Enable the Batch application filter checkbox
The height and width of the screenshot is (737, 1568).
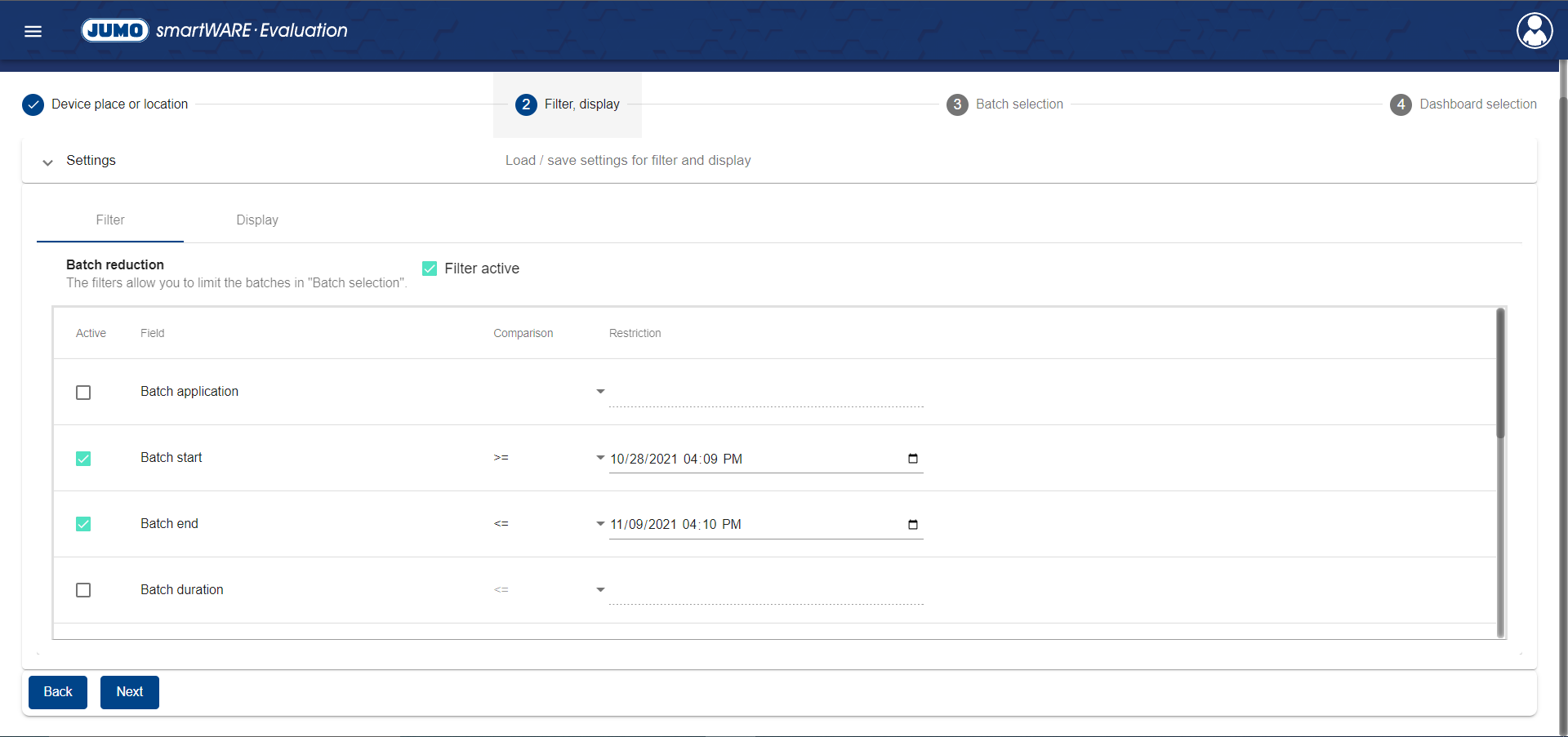(83, 393)
